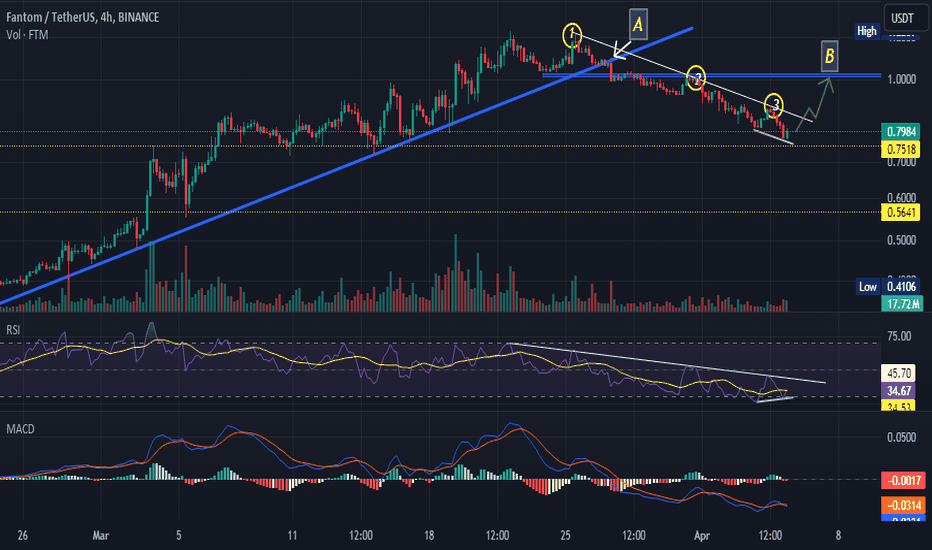The width and height of the screenshot is (932, 550).
Task: Select the RSI pane label
Action: click(13, 329)
